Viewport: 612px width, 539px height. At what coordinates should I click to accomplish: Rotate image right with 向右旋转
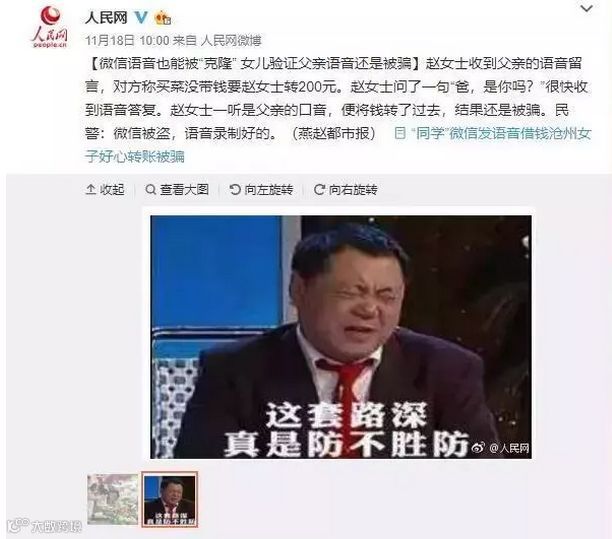coord(346,190)
